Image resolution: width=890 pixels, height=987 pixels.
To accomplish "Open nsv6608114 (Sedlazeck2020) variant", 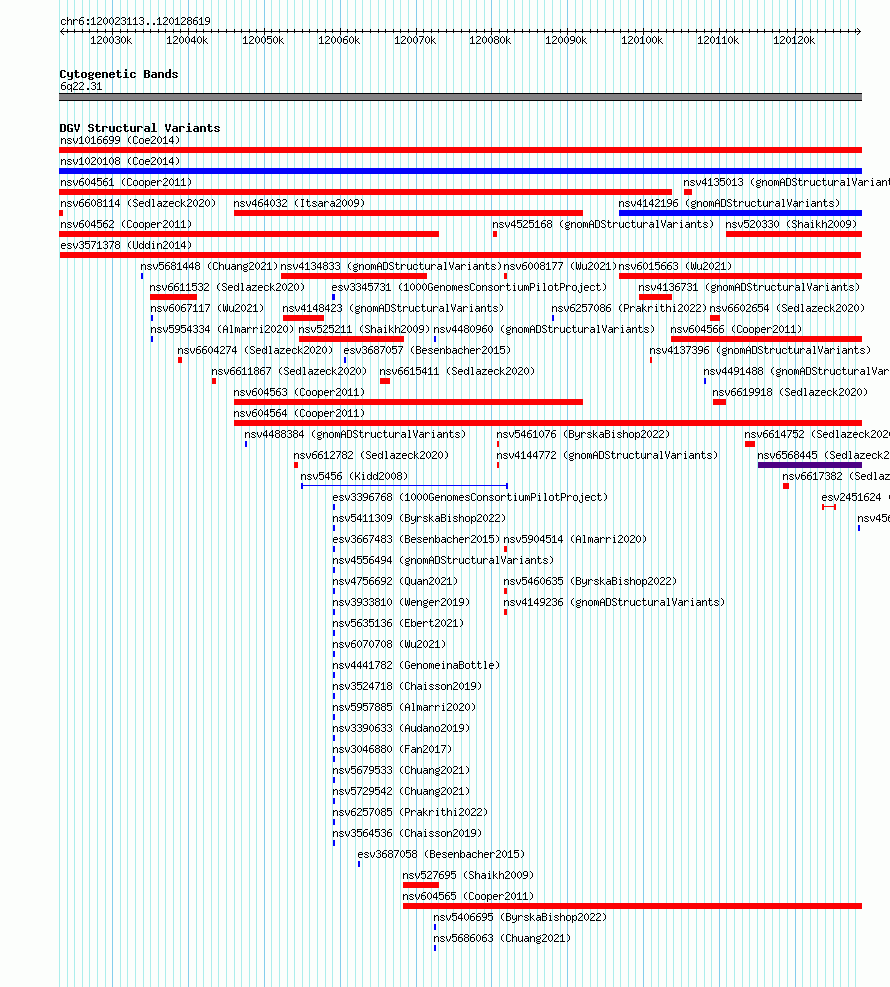I will pyautogui.click(x=138, y=203).
